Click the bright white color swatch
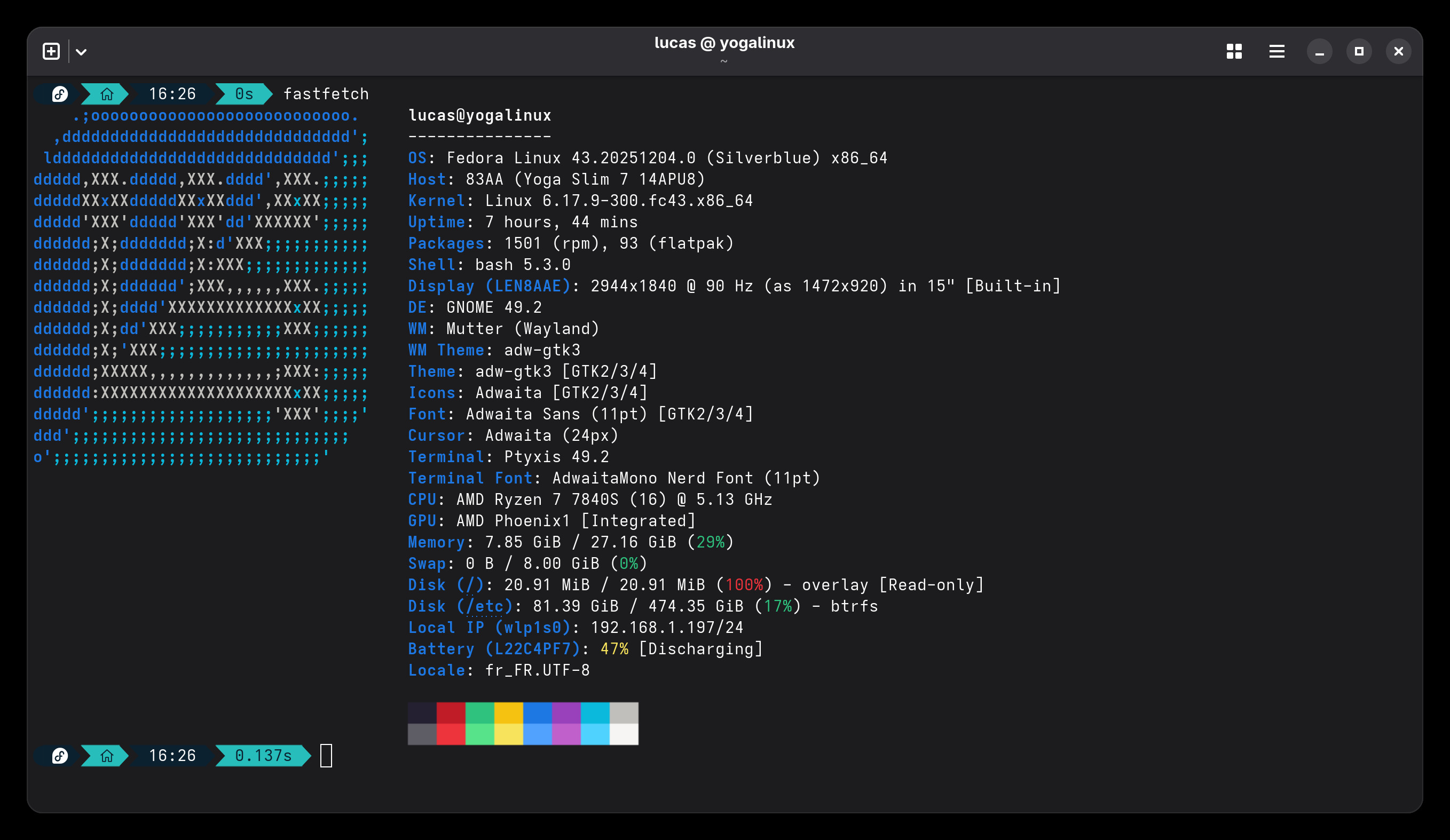Image resolution: width=1450 pixels, height=840 pixels. pyautogui.click(x=624, y=734)
